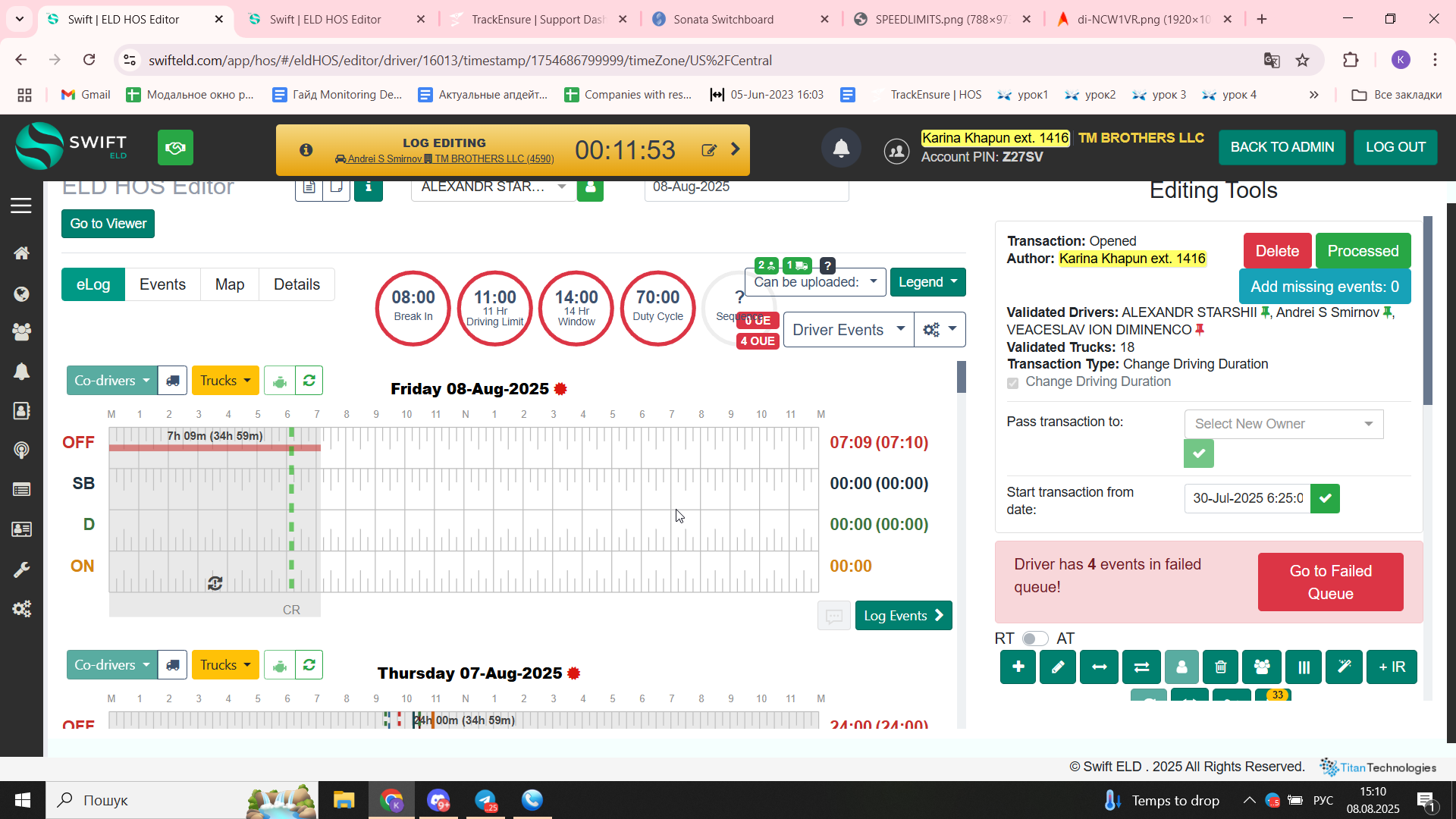Open the ALEXANDR STAR driver selector
Viewport: 1456px width, 819px height.
click(x=493, y=187)
